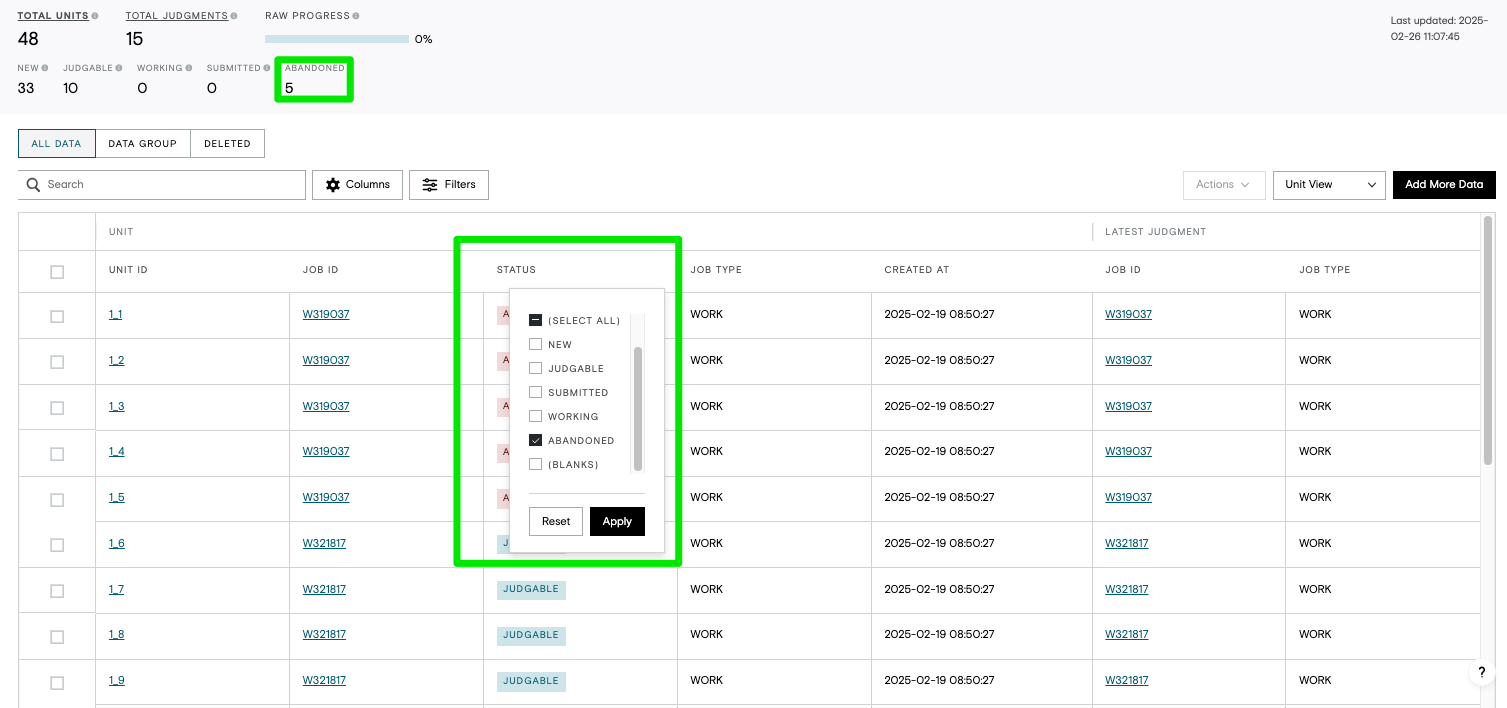Viewport: 1507px width, 708px height.
Task: Uncheck the ABANDONED status filter option
Action: click(x=535, y=441)
